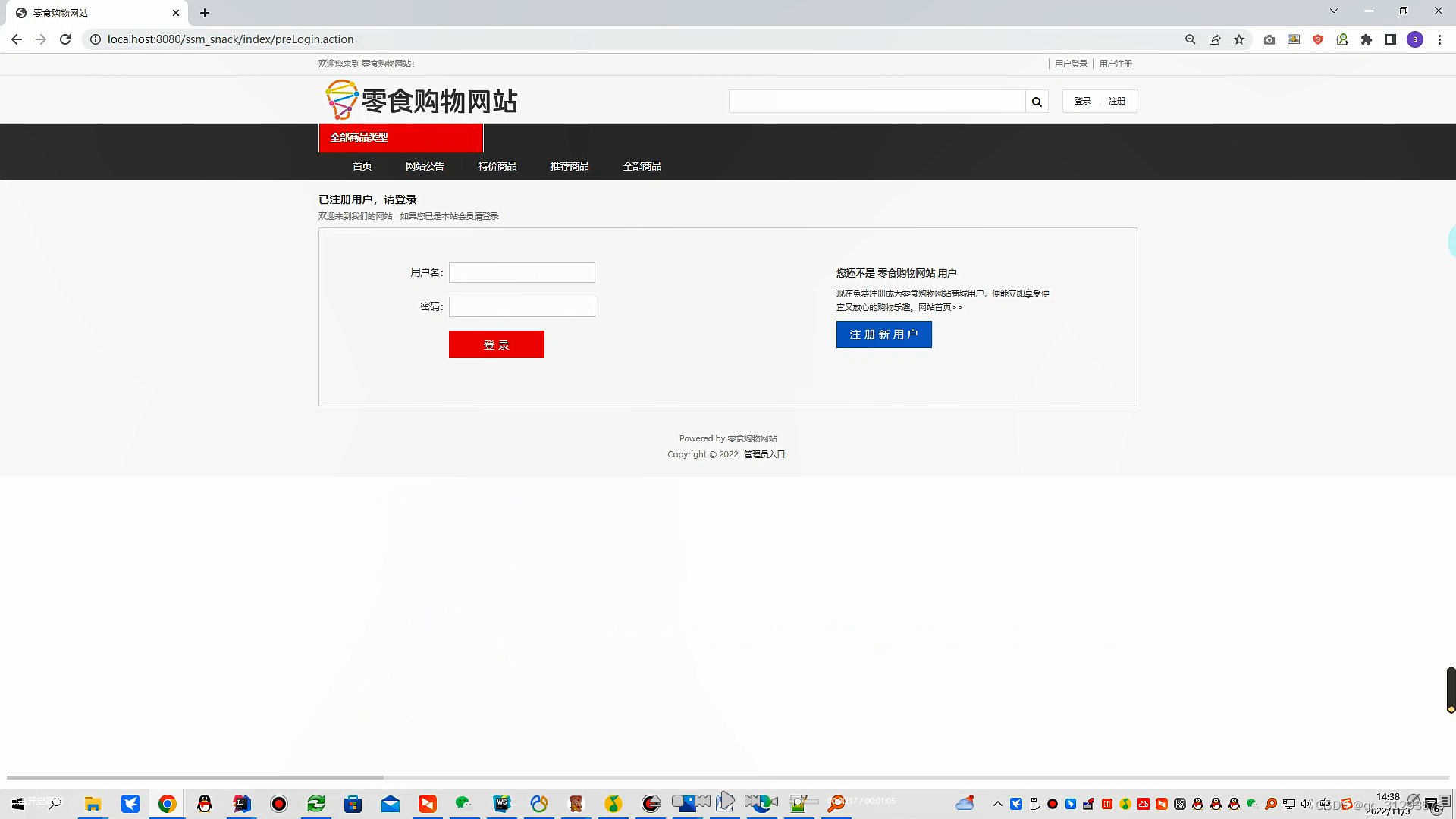Screen dimensions: 1456x819
Task: Reload the page with the refresh icon
Action: 65,39
